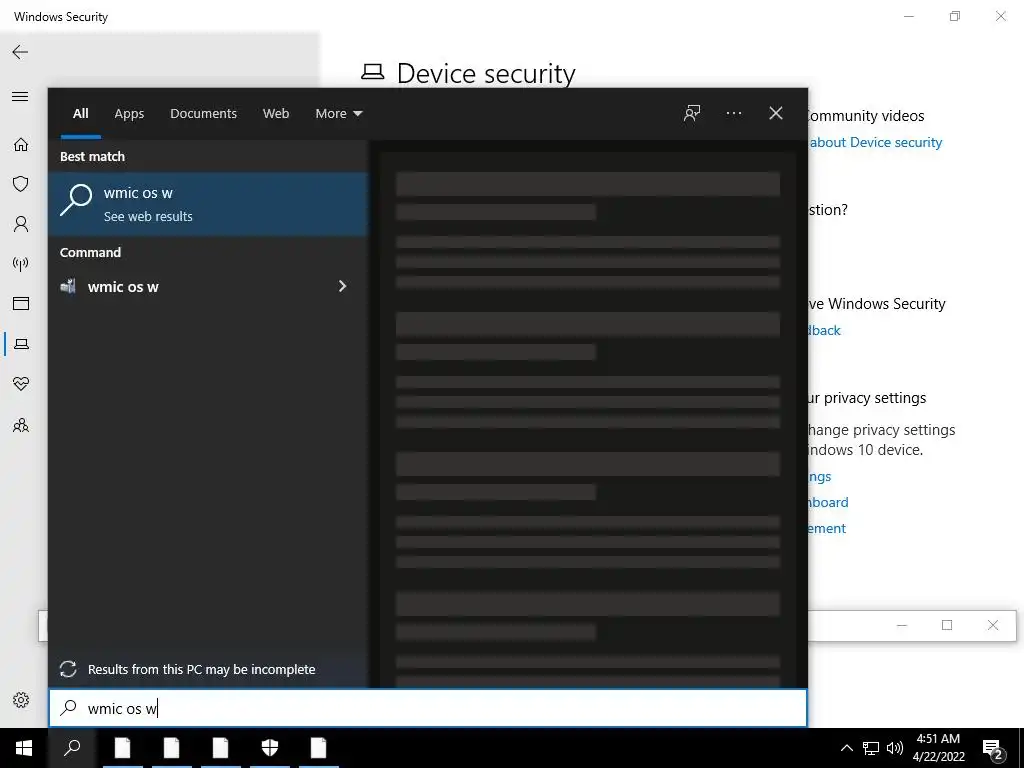Close the search panel

pyautogui.click(x=776, y=113)
